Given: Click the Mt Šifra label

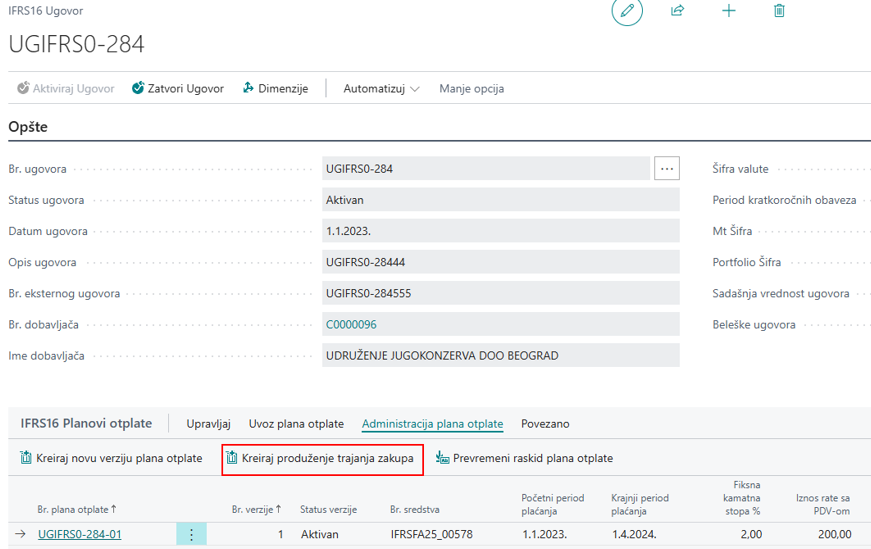Looking at the screenshot, I should 732,231.
